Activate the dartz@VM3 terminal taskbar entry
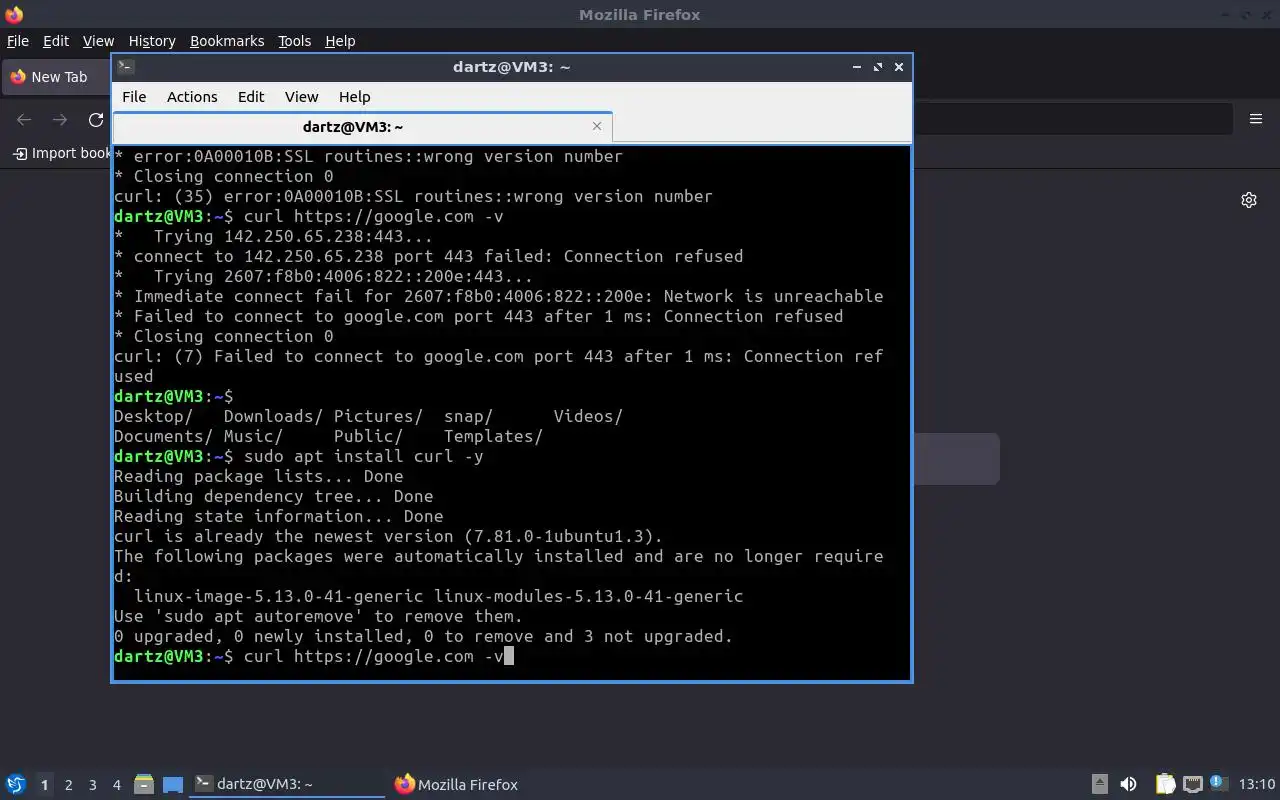 tap(288, 784)
